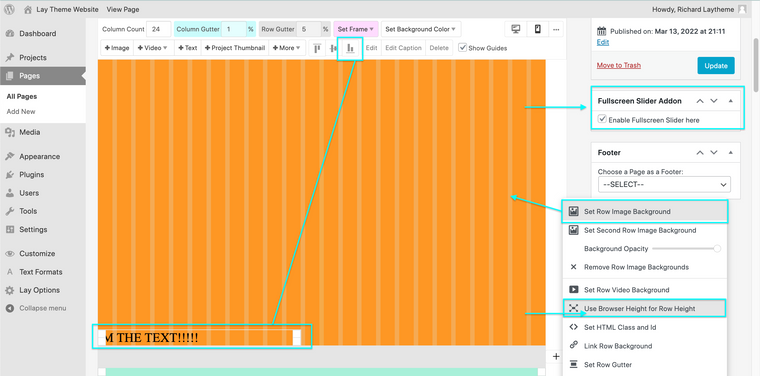The image size is (760, 376).
Task: Click the Collapse menu arrow icon
Action: pyautogui.click(x=10, y=308)
